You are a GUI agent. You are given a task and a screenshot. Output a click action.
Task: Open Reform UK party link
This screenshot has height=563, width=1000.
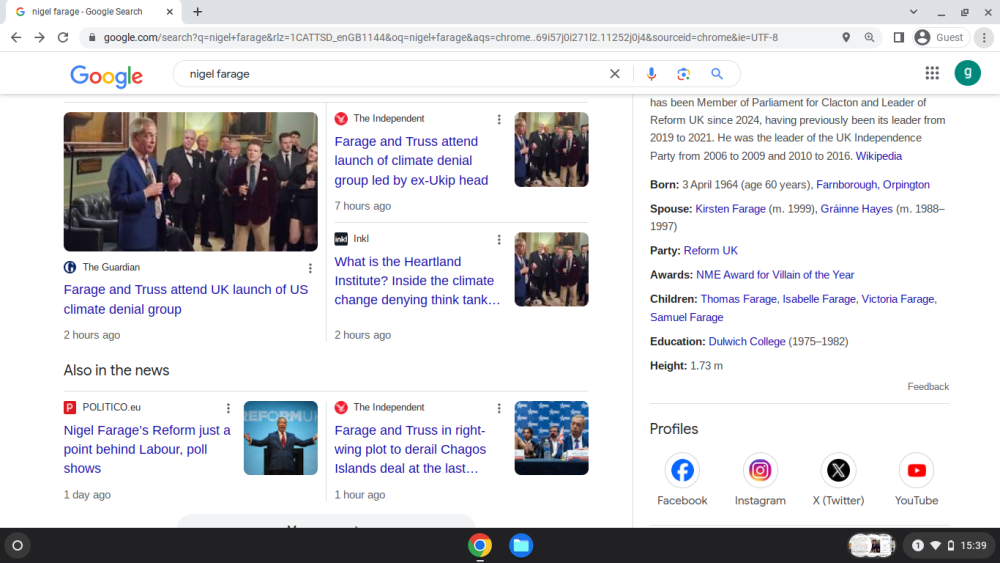pyautogui.click(x=710, y=251)
